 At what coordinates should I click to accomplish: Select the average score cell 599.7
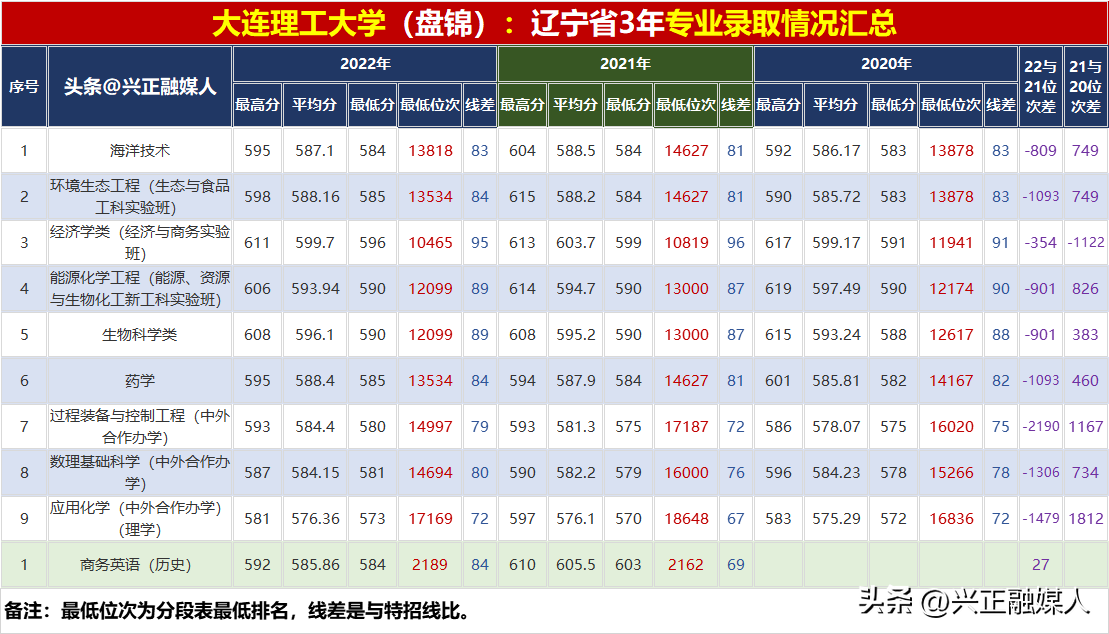315,243
